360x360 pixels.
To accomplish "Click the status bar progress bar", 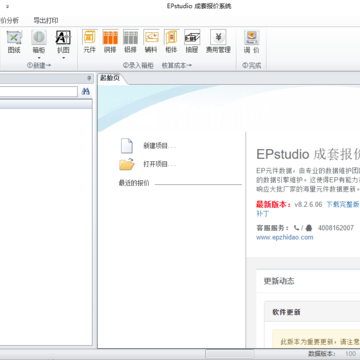I will point(230,354).
